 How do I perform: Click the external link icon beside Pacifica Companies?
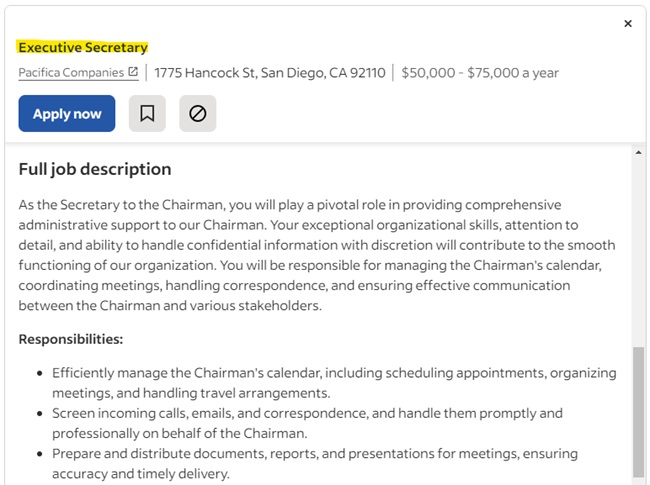133,72
